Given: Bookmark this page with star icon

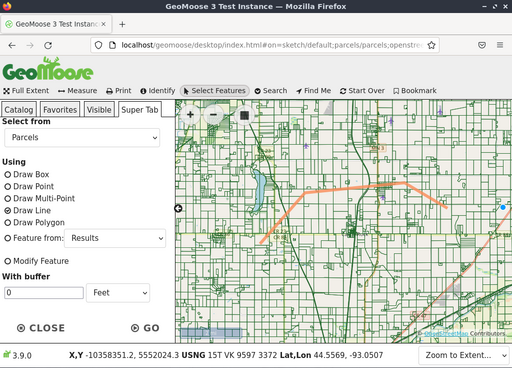Looking at the screenshot, I should point(431,45).
